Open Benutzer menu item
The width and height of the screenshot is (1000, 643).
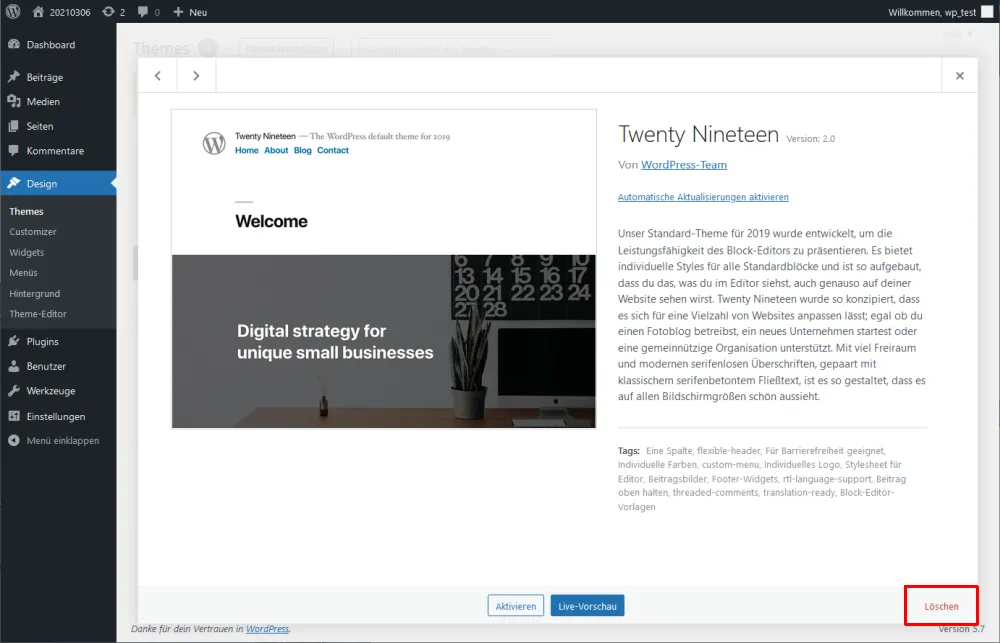[58, 366]
